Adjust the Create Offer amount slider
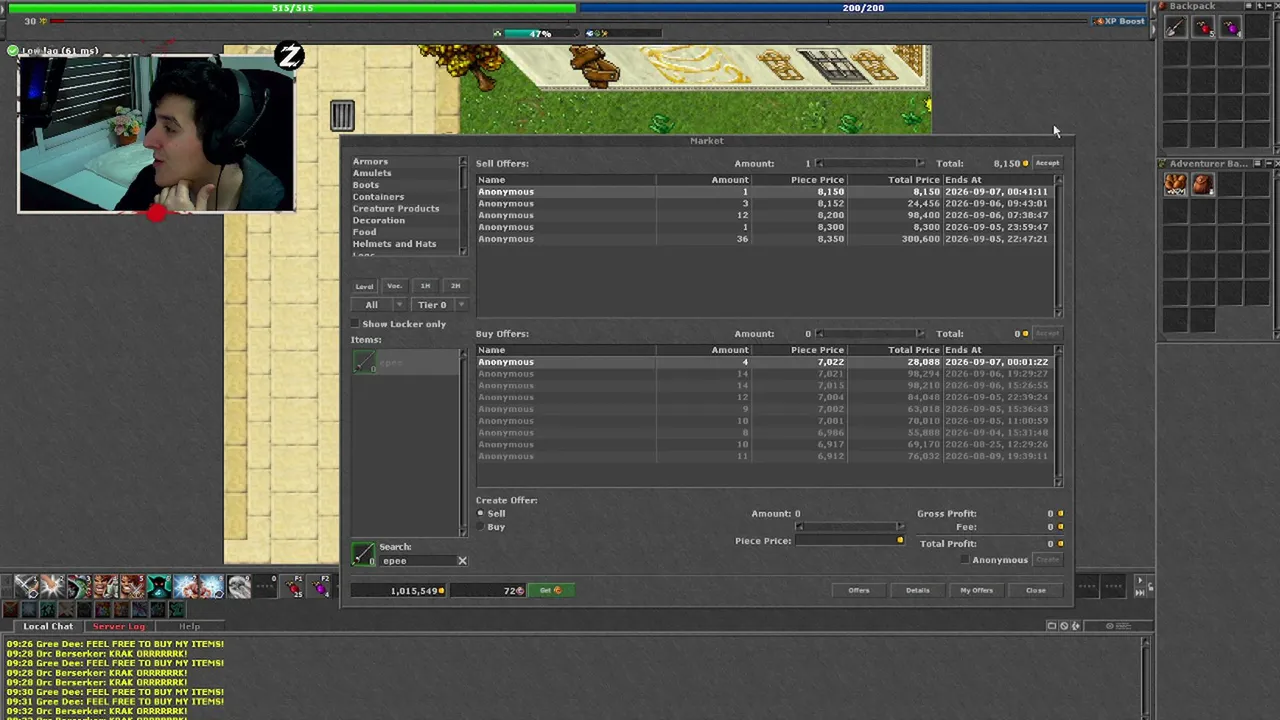 point(849,527)
